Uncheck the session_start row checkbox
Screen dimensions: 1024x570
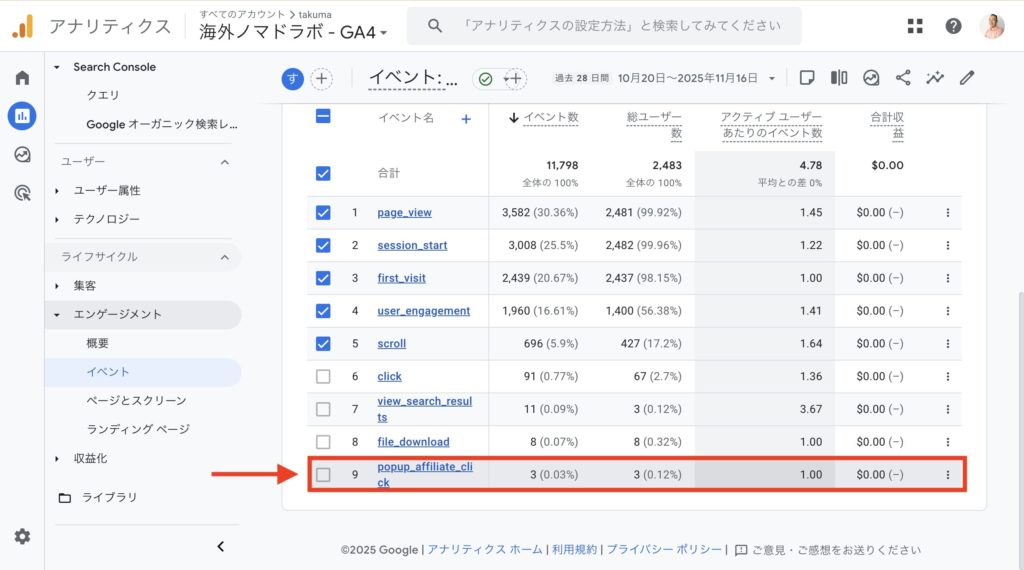pyautogui.click(x=323, y=245)
